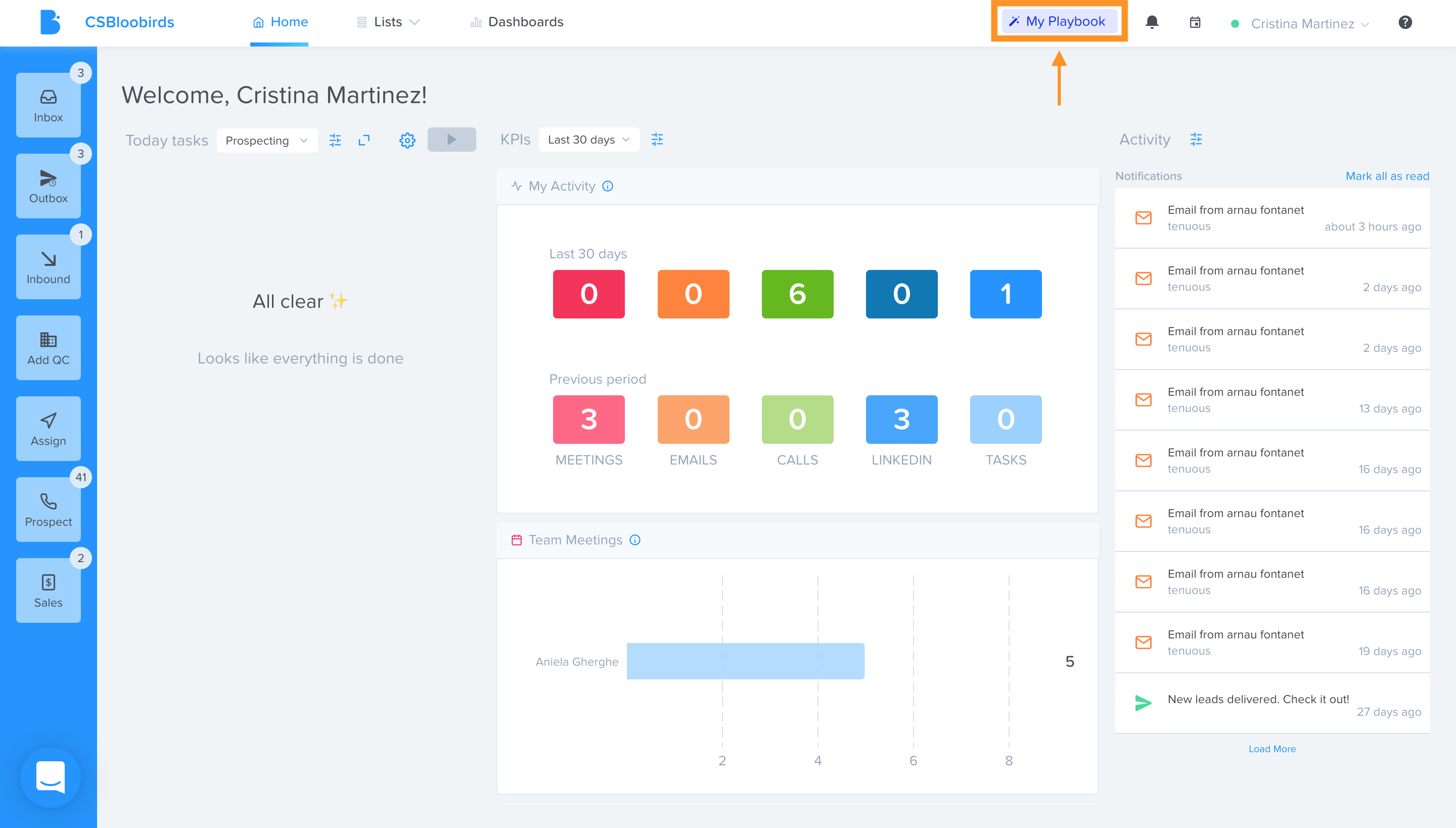Click the Prospect badge showing 41

(x=81, y=477)
